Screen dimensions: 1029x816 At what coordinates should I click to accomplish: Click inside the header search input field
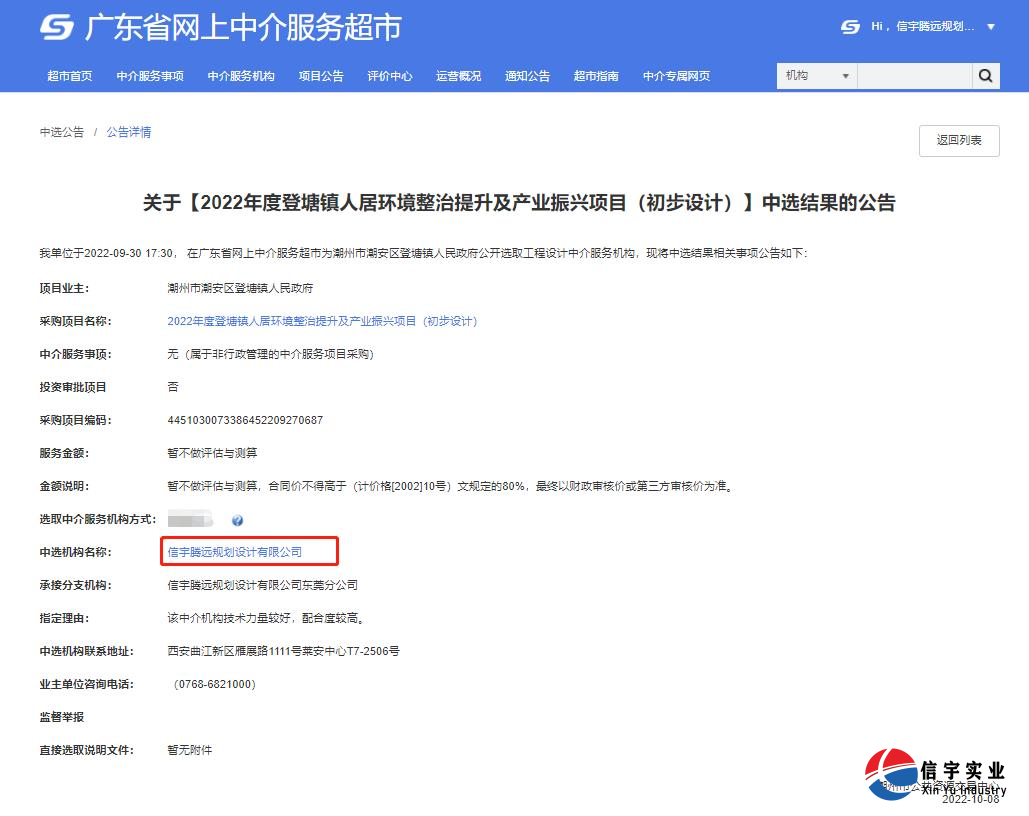click(915, 75)
